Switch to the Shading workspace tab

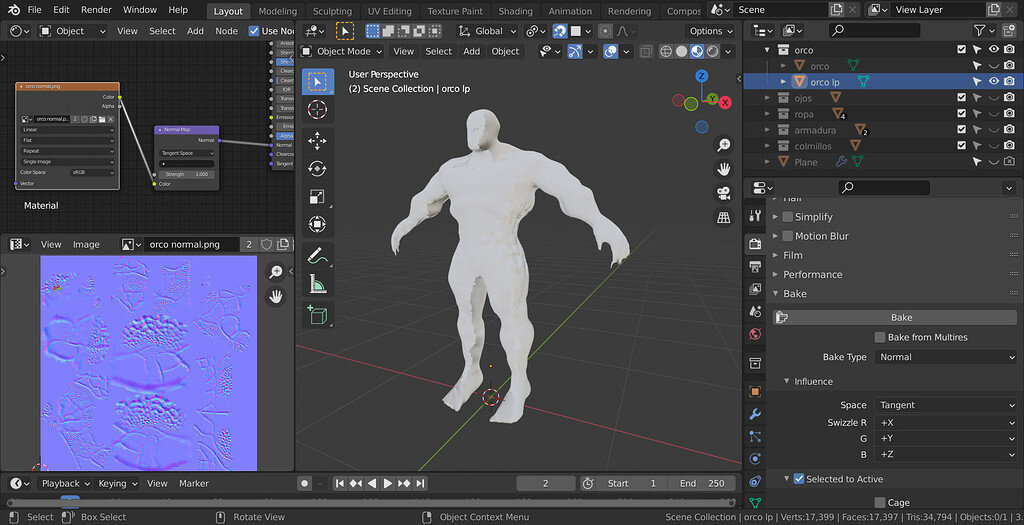515,10
